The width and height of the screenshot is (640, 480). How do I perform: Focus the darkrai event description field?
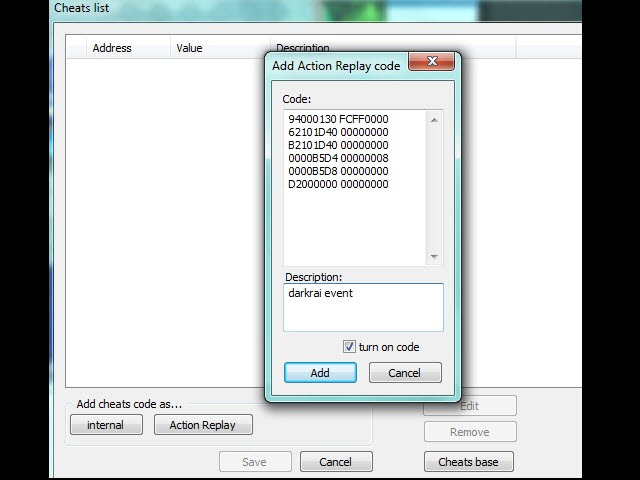click(x=363, y=307)
